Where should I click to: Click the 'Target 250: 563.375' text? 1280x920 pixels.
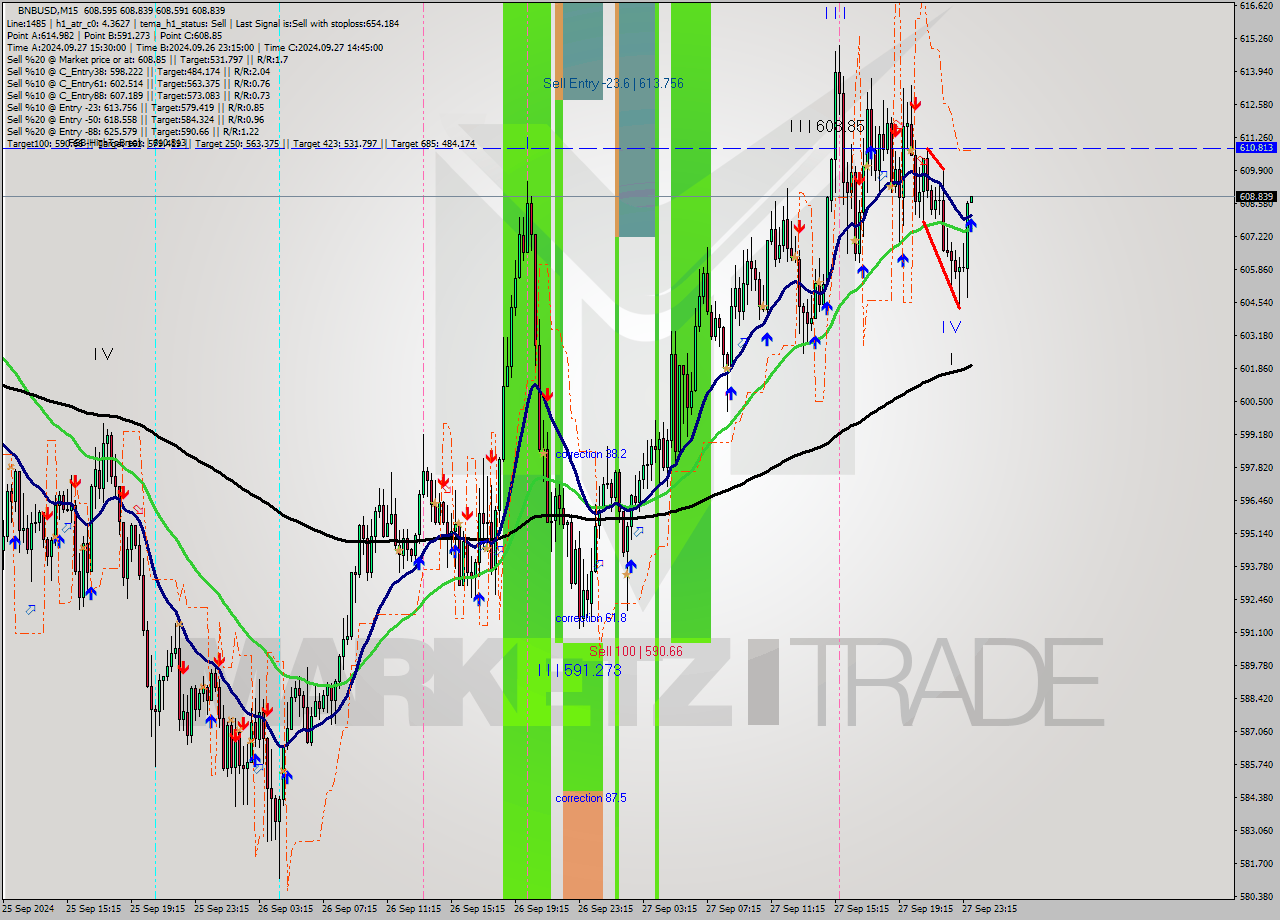pos(237,144)
